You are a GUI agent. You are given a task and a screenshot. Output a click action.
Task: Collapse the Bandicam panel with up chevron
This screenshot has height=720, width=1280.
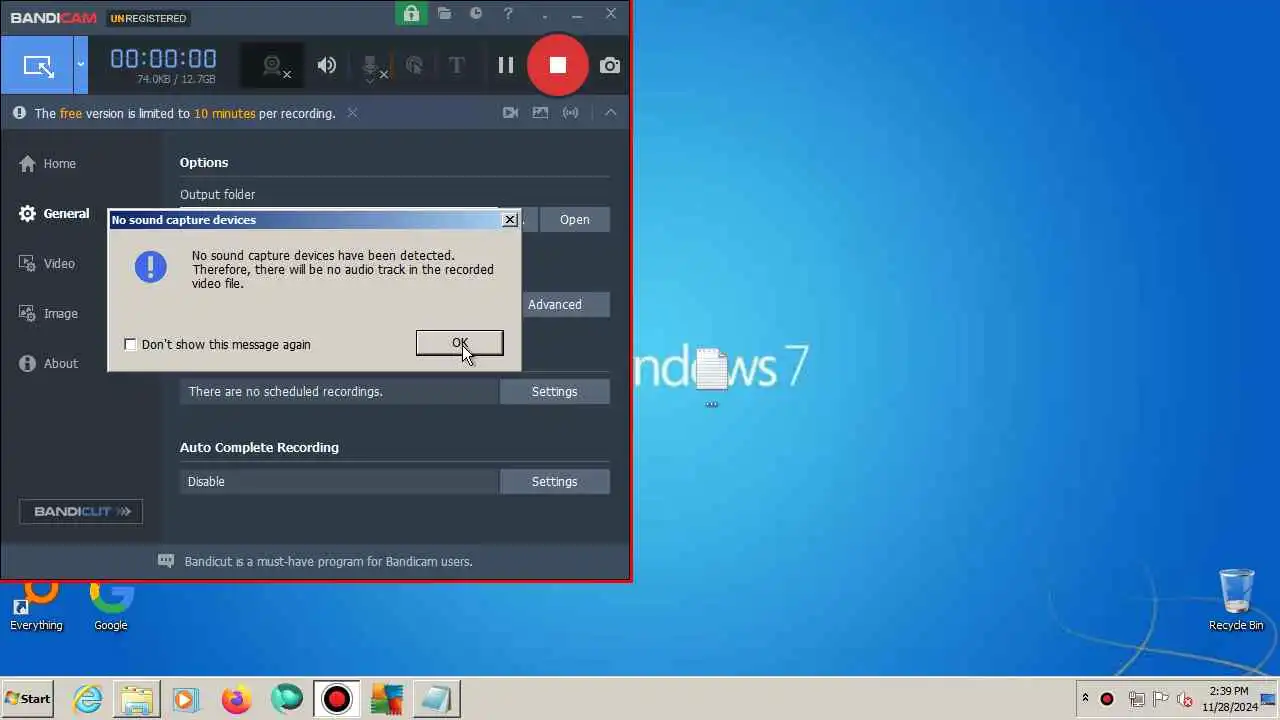tap(610, 113)
